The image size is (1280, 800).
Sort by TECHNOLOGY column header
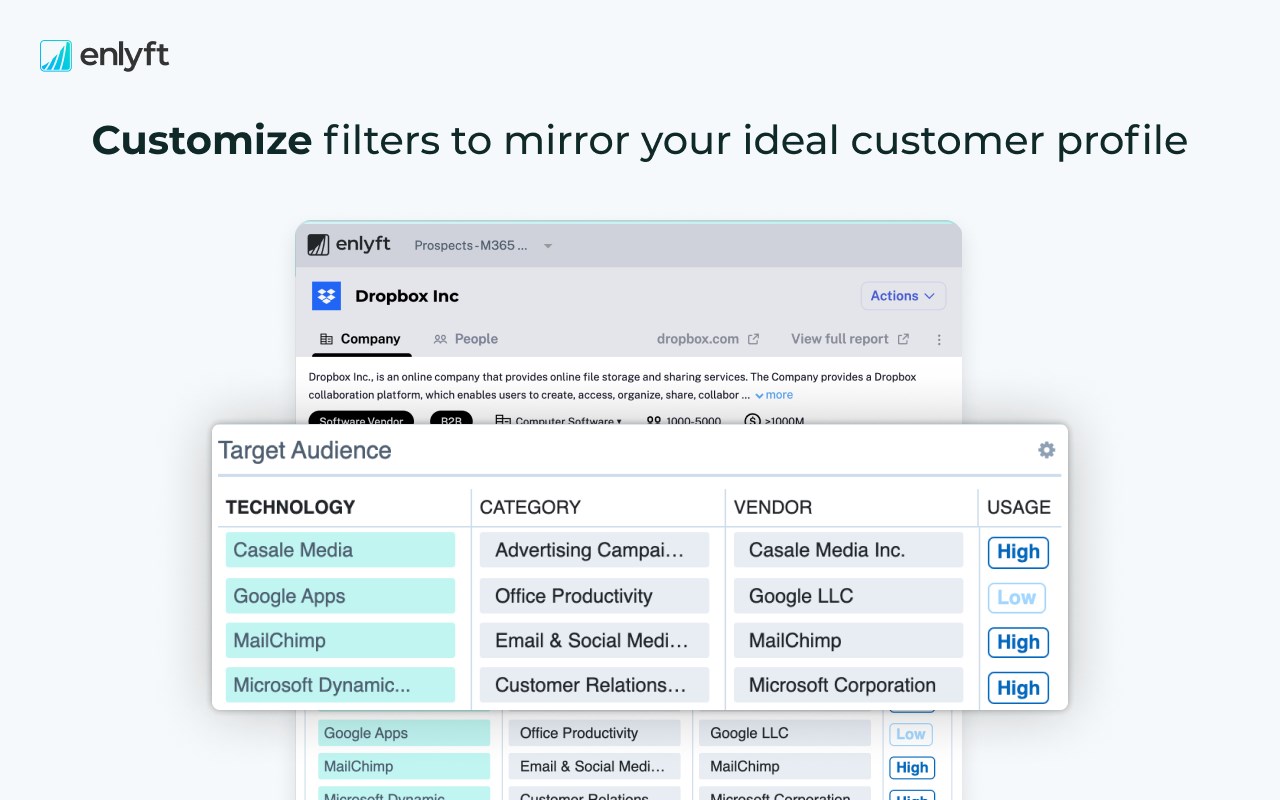[290, 507]
